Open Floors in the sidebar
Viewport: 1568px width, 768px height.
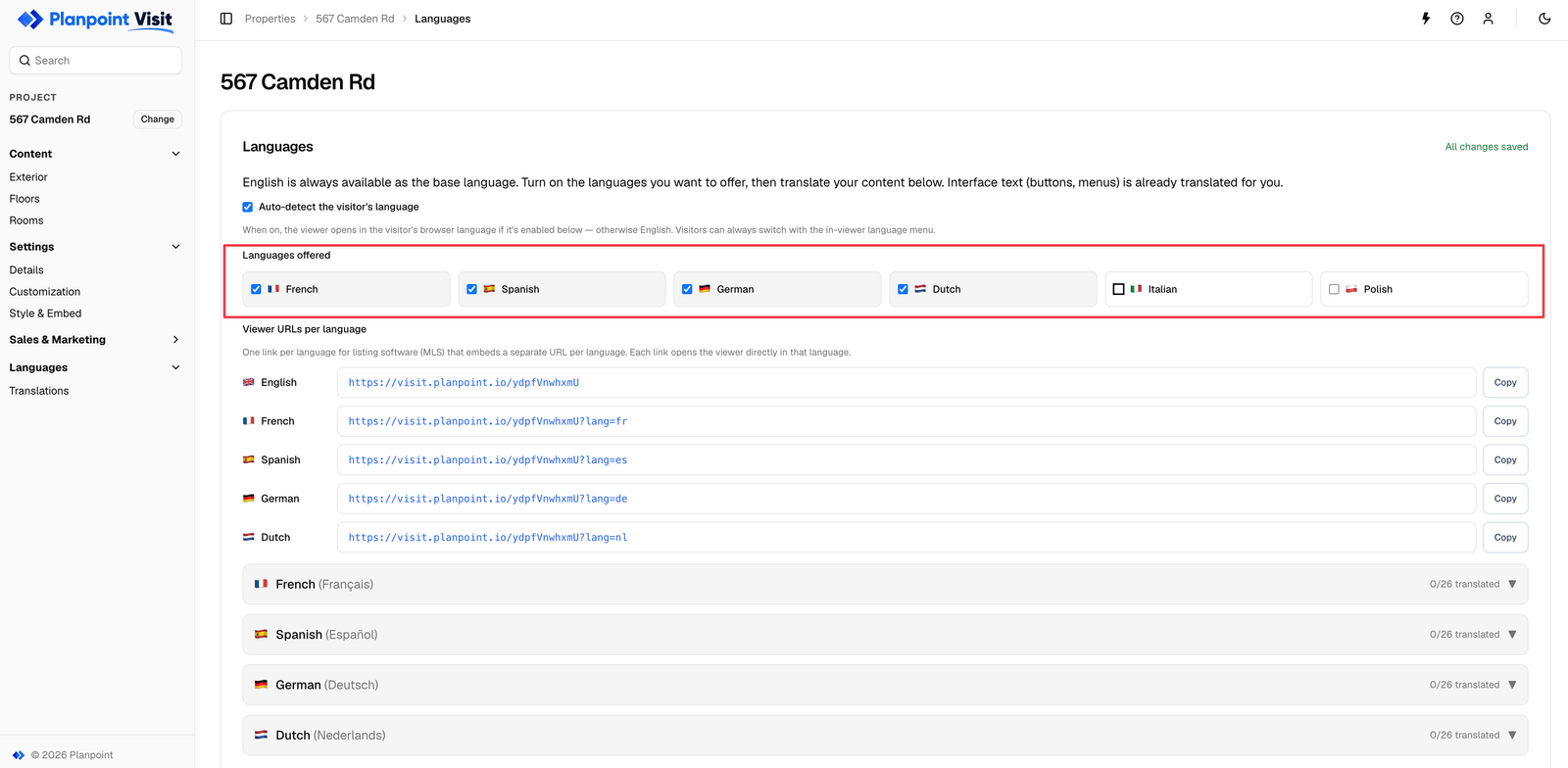tap(24, 199)
